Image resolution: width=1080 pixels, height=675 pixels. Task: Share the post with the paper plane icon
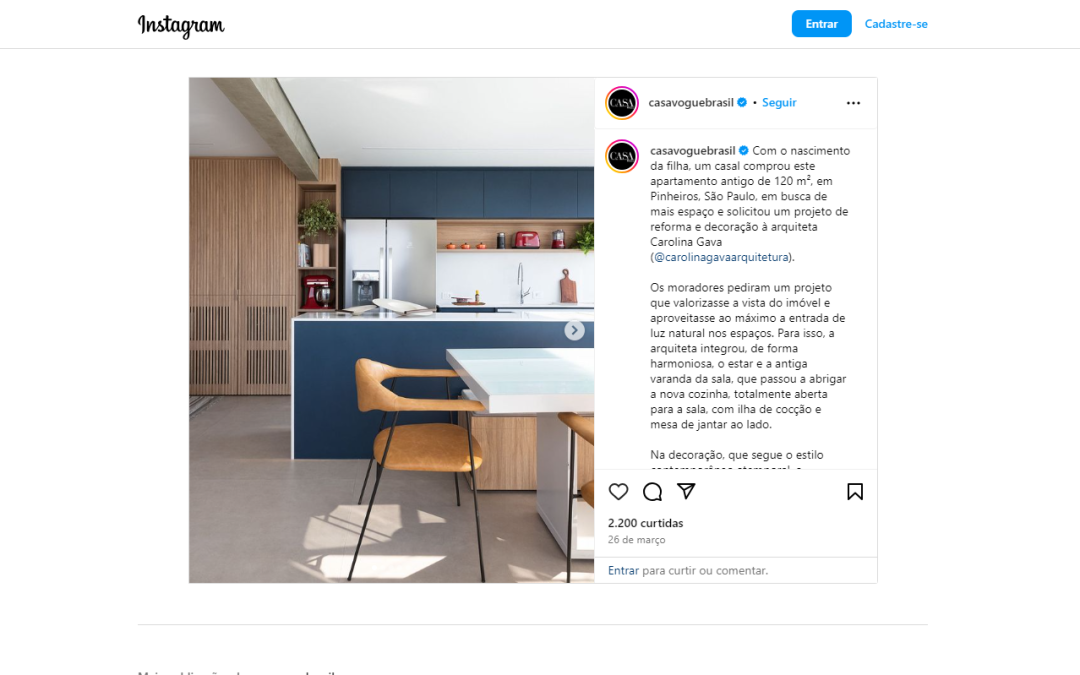click(x=686, y=490)
